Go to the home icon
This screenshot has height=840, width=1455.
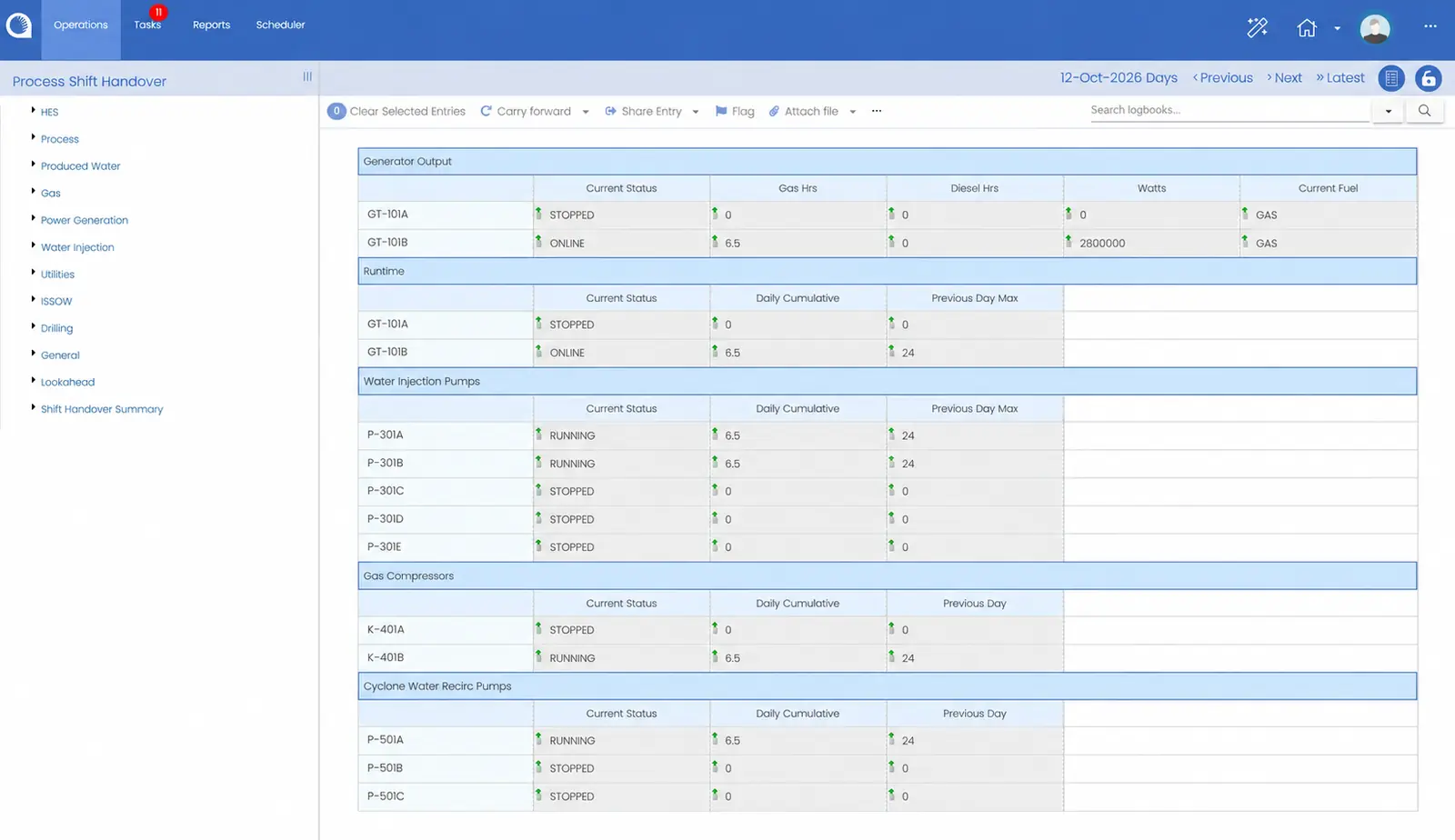[1307, 28]
